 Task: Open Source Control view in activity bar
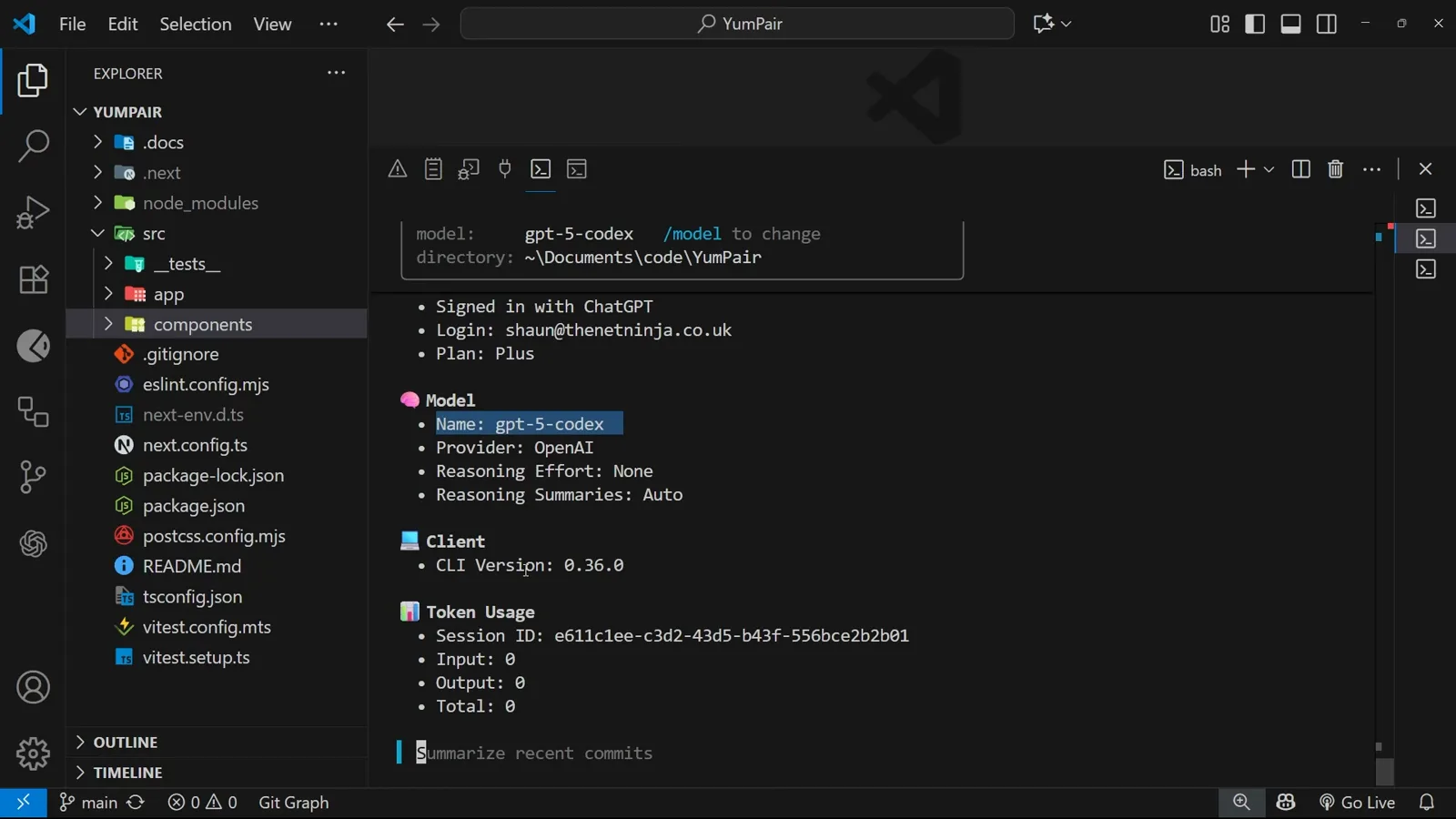click(34, 477)
